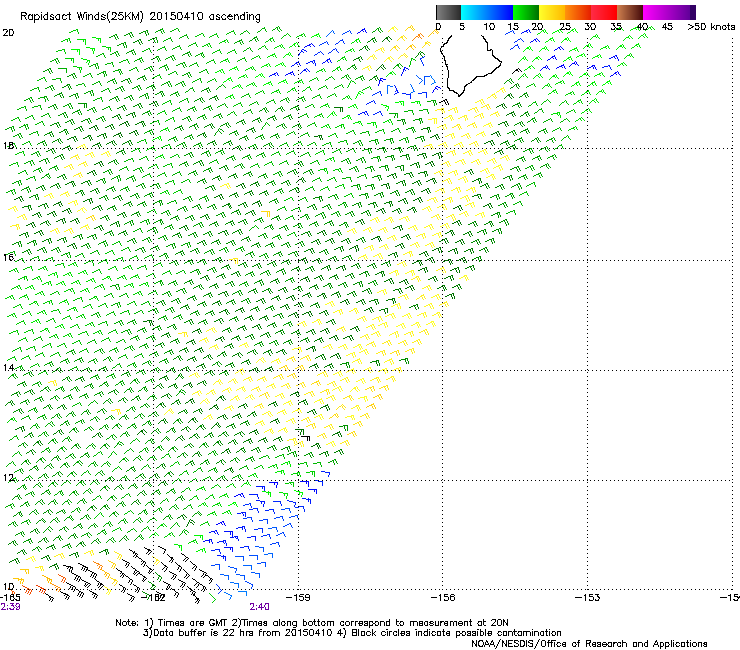
Task: Click the dark purple over-50 knots legend segment
Action: tap(693, 12)
